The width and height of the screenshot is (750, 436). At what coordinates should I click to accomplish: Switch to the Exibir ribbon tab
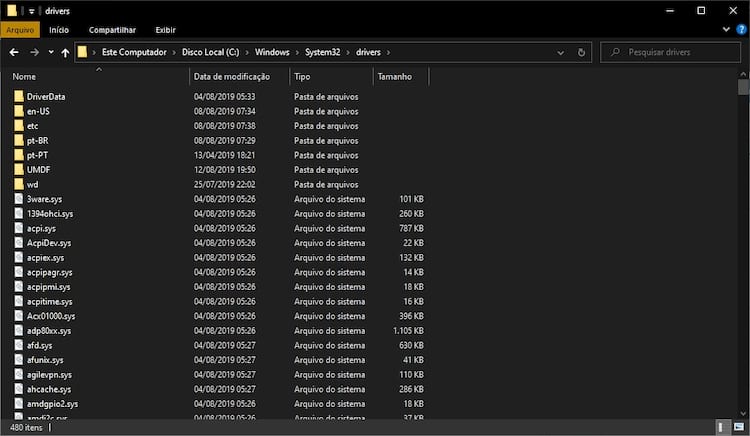tap(165, 30)
